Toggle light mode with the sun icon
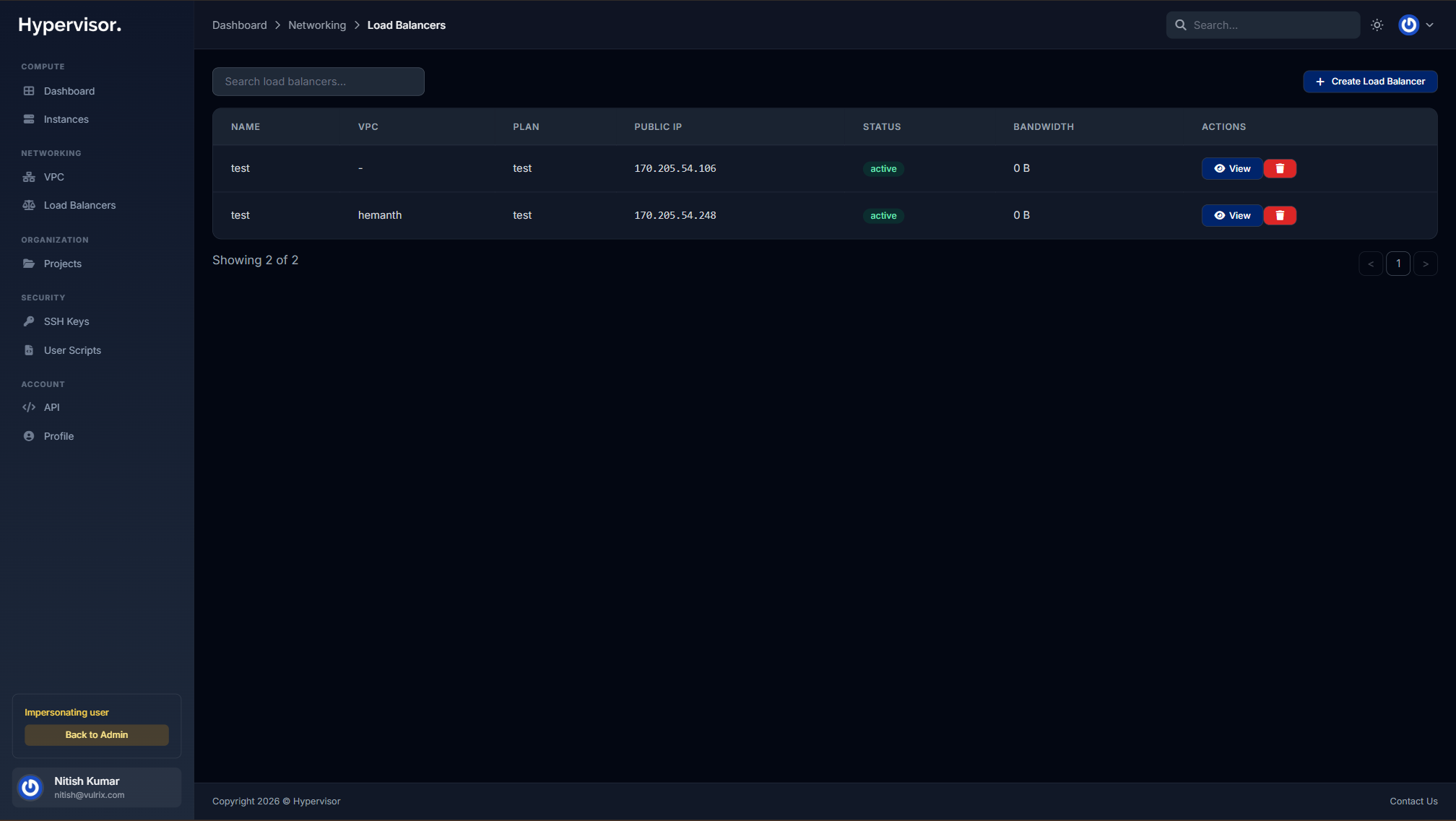Image resolution: width=1456 pixels, height=821 pixels. click(1377, 25)
